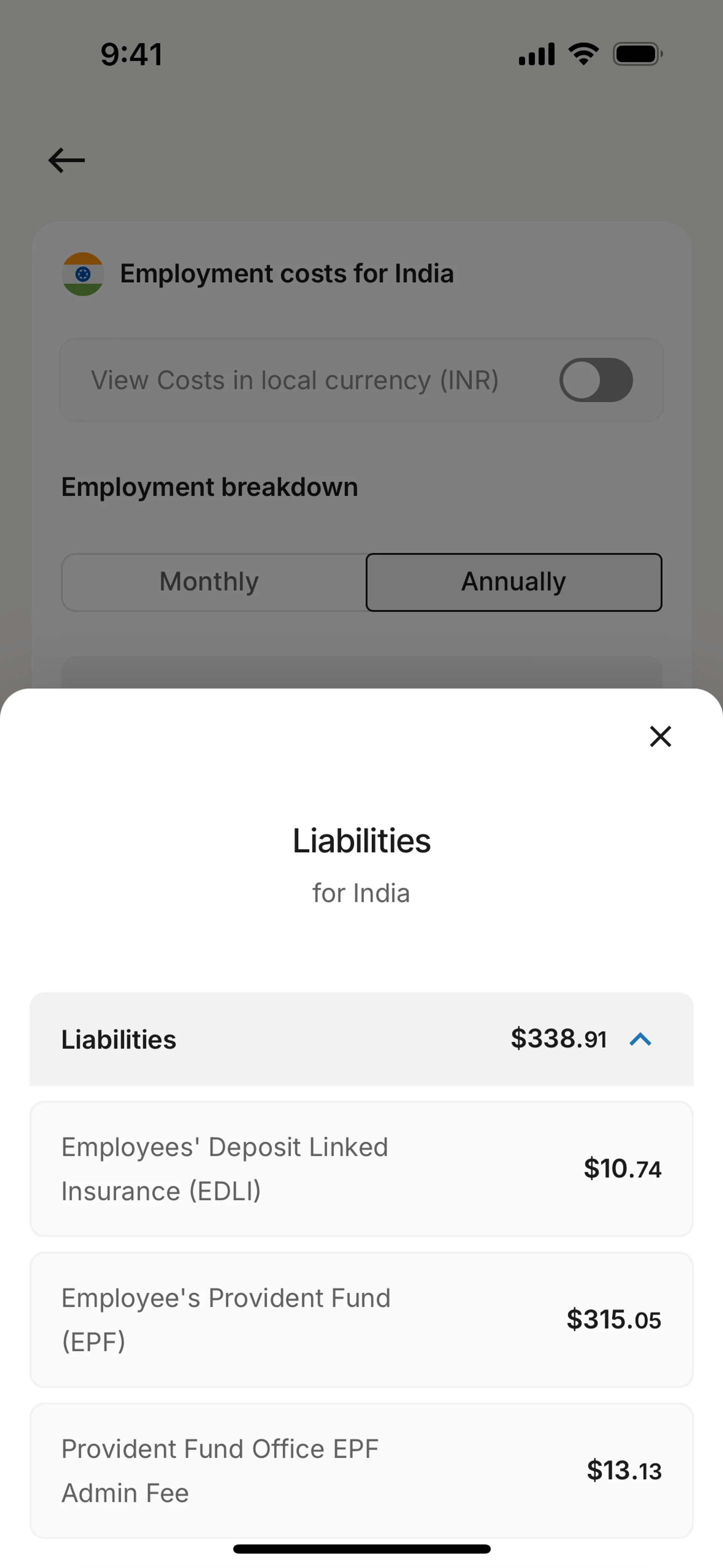Close the Liabilities sheet with X

point(660,736)
